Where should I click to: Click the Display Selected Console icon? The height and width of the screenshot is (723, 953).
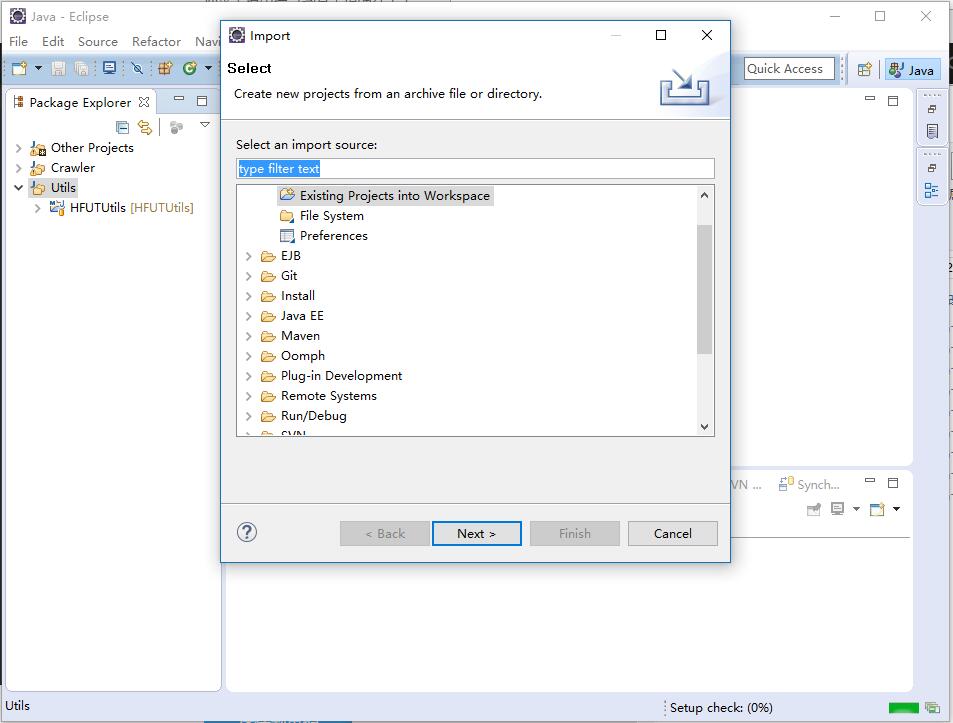coord(838,509)
